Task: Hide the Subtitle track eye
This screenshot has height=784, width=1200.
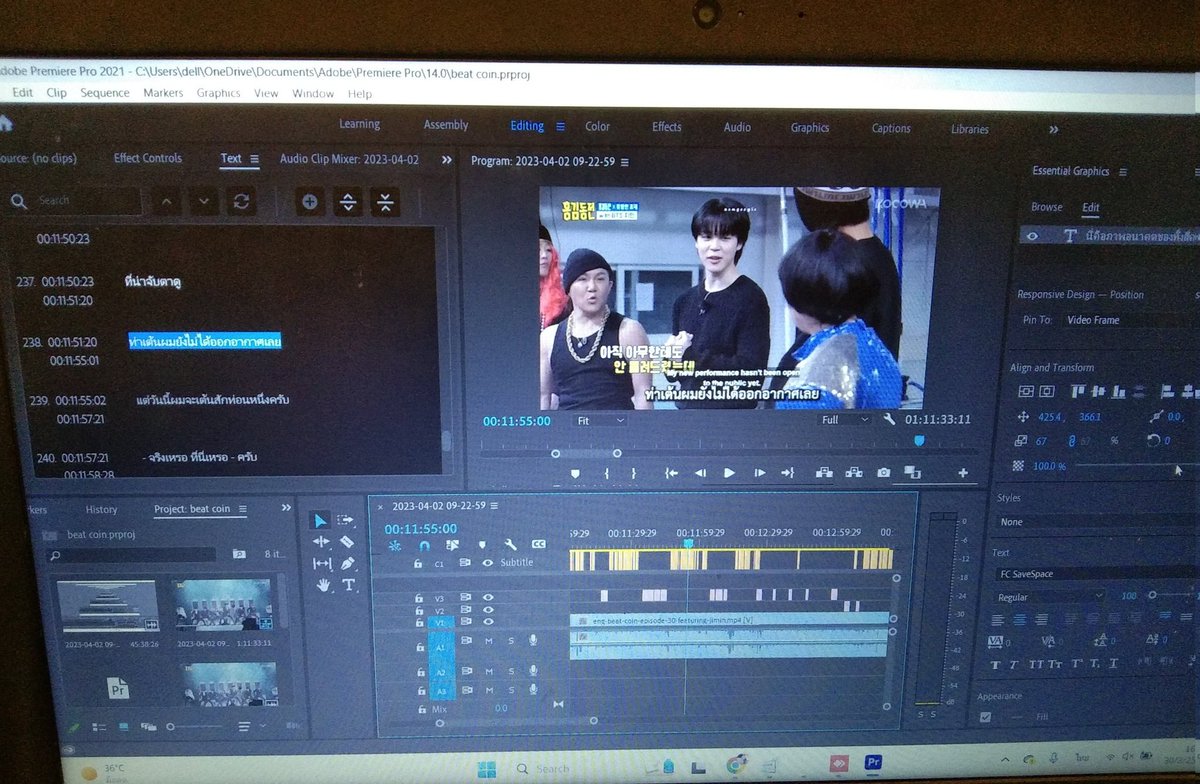Action: click(487, 563)
